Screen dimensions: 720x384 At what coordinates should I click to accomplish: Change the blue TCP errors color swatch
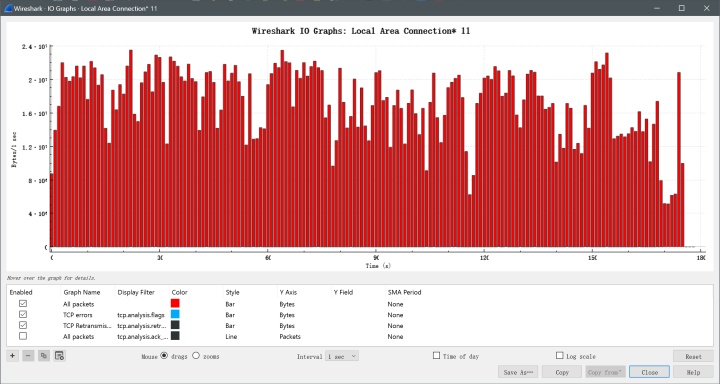(x=175, y=315)
